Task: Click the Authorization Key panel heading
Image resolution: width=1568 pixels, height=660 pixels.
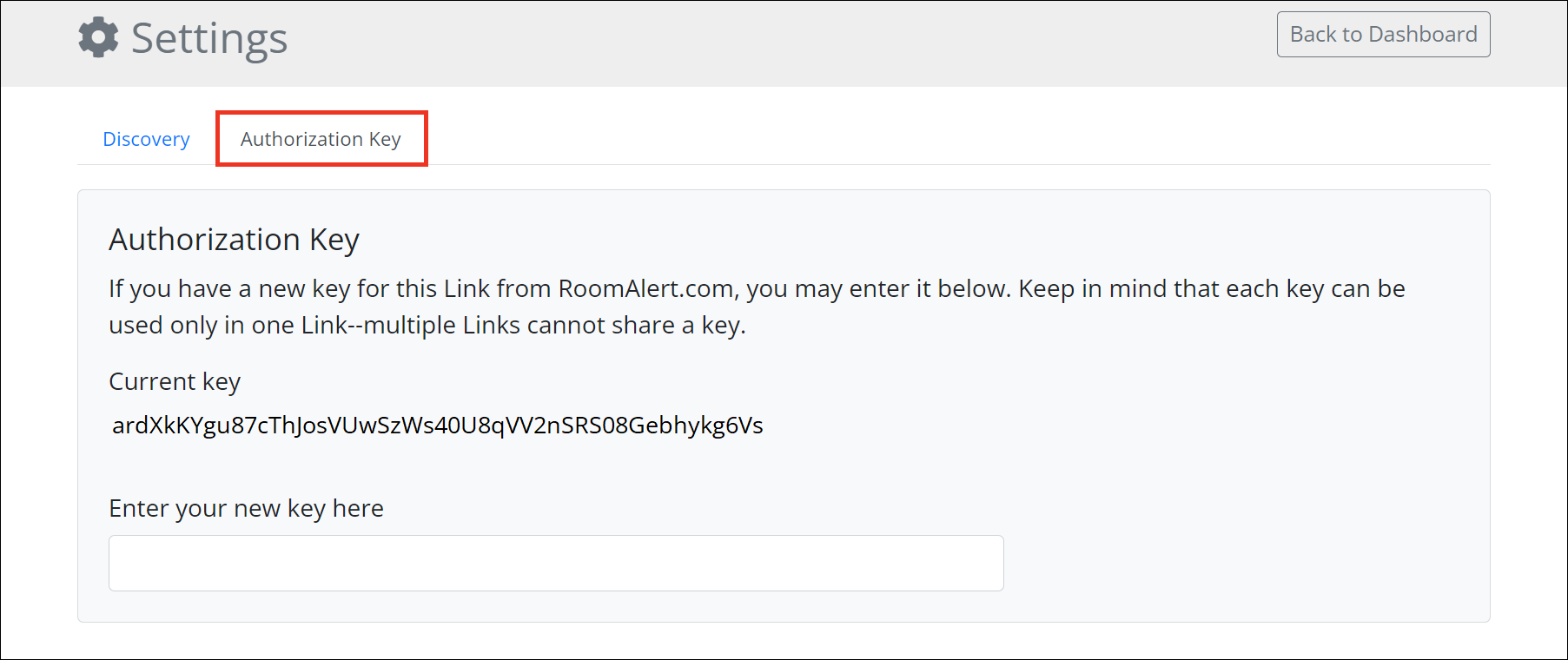Action: [x=234, y=240]
